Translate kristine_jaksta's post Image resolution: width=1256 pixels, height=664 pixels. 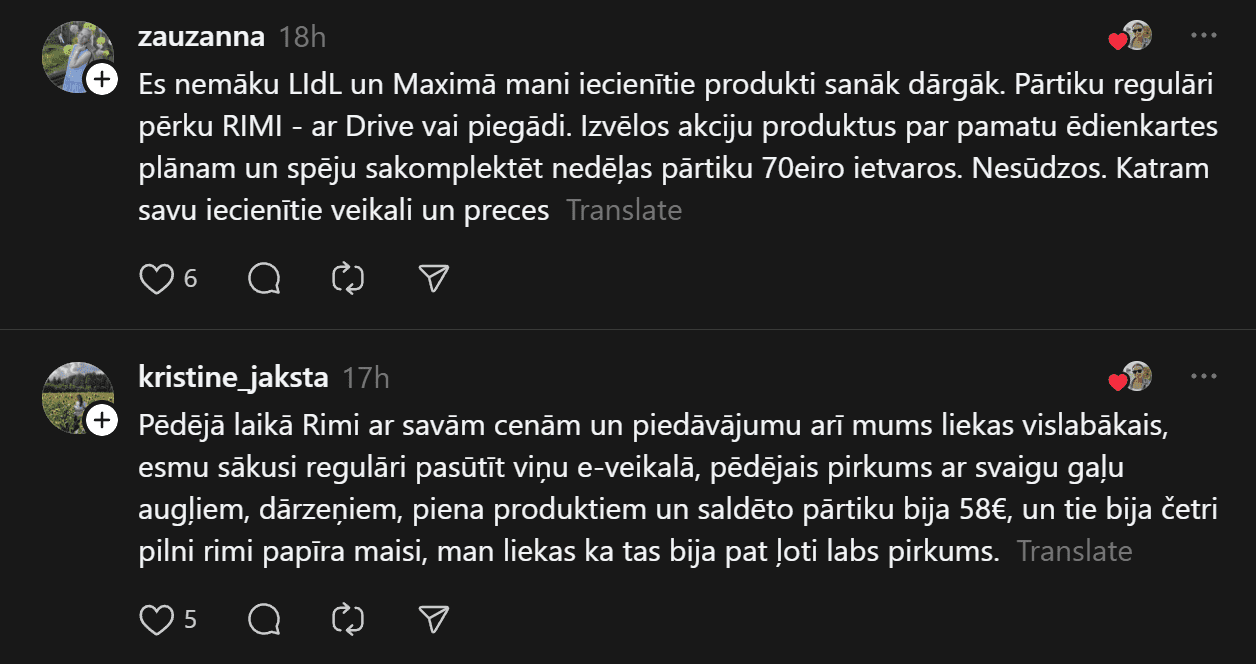(x=1074, y=551)
